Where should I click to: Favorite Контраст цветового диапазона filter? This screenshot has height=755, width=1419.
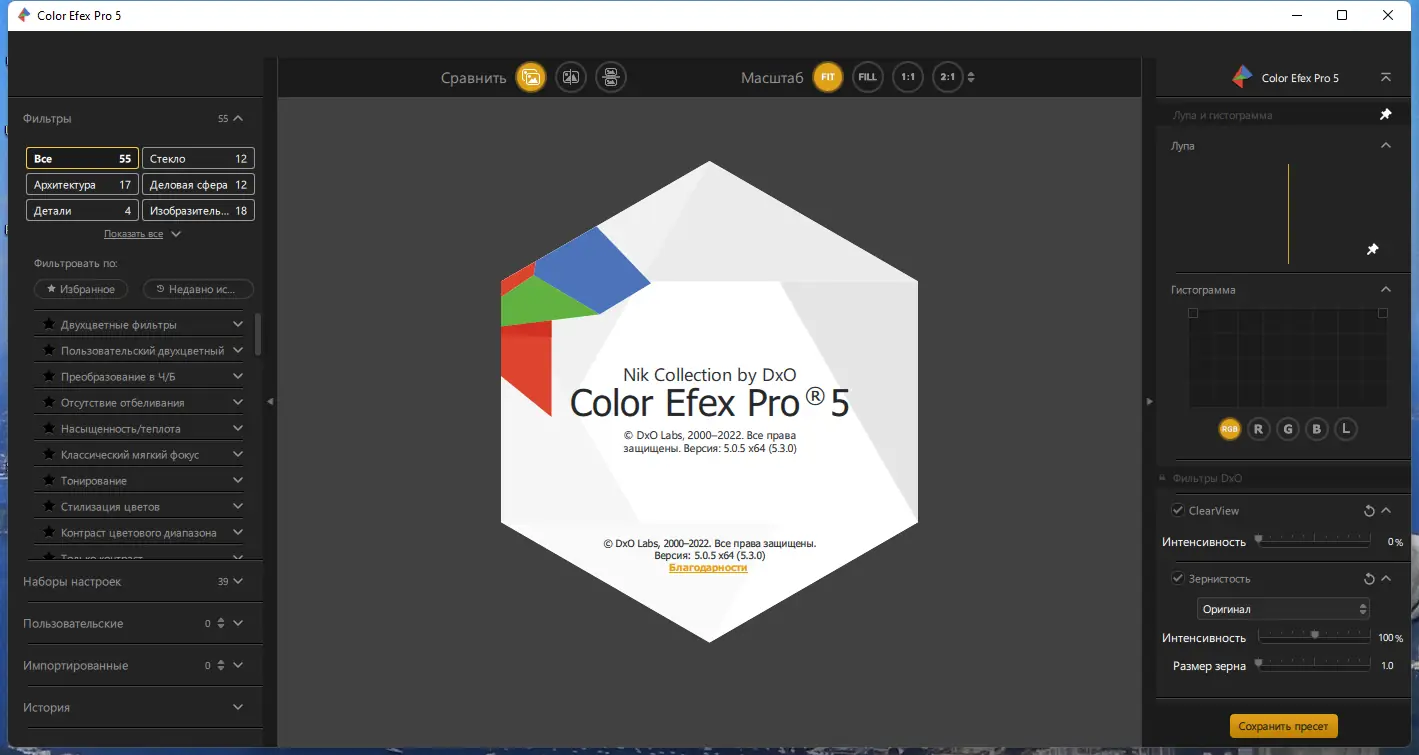[x=49, y=532]
